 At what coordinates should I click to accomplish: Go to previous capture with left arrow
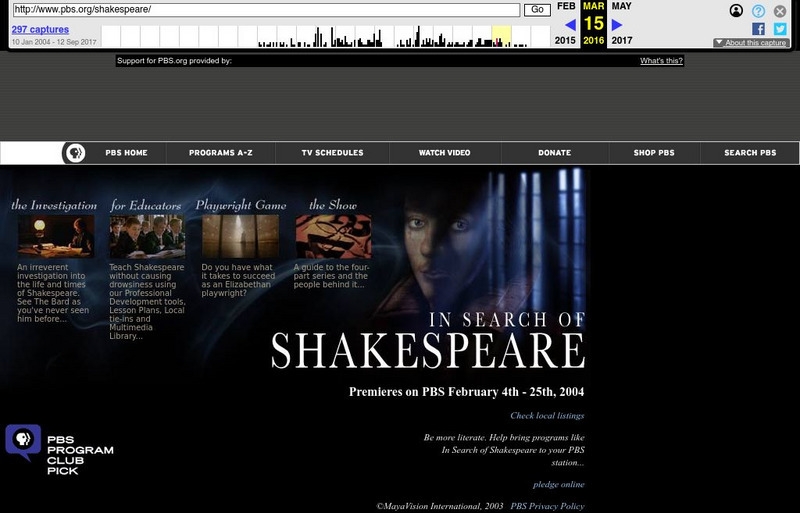[570, 25]
